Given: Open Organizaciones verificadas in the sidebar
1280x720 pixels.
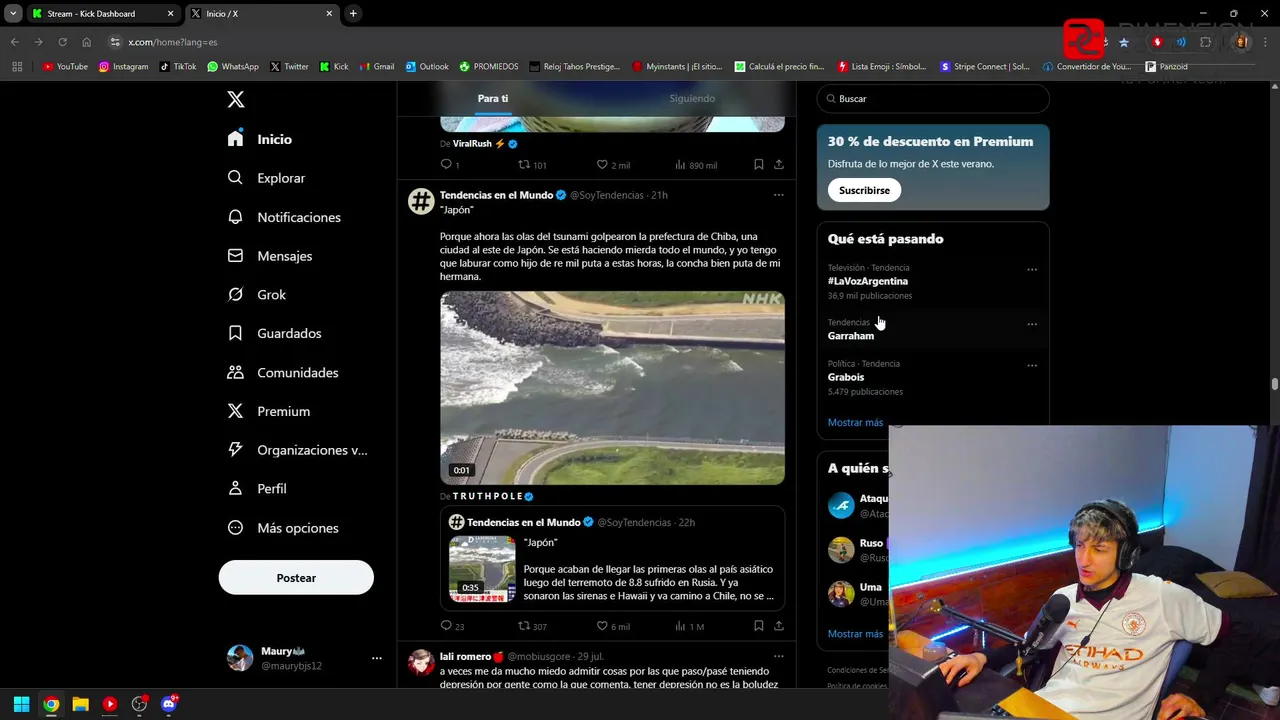Looking at the screenshot, I should pyautogui.click(x=297, y=450).
